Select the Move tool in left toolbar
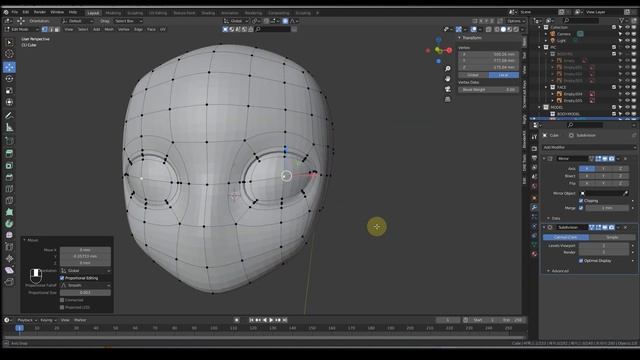 click(9, 67)
